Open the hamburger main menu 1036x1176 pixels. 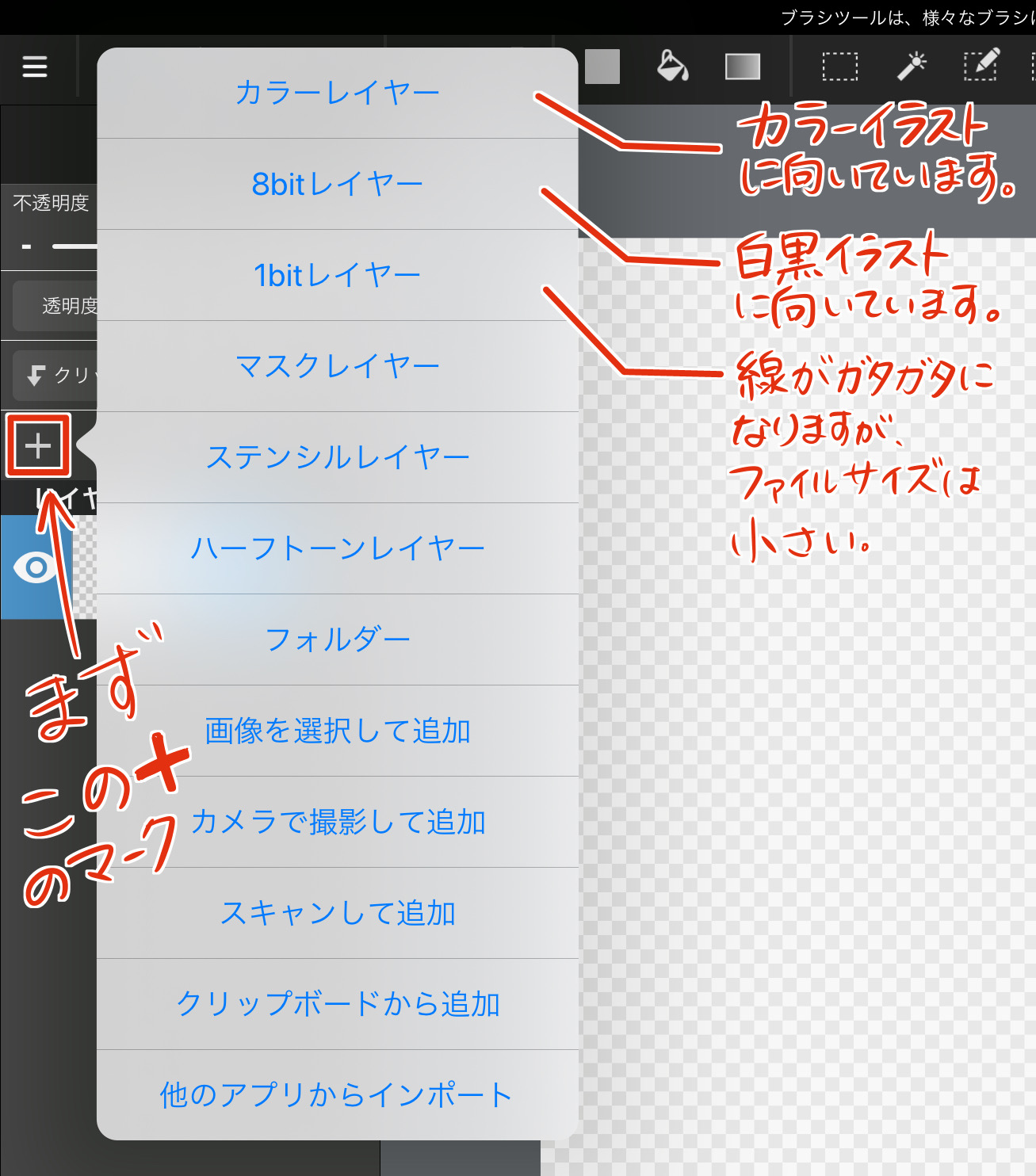35,67
